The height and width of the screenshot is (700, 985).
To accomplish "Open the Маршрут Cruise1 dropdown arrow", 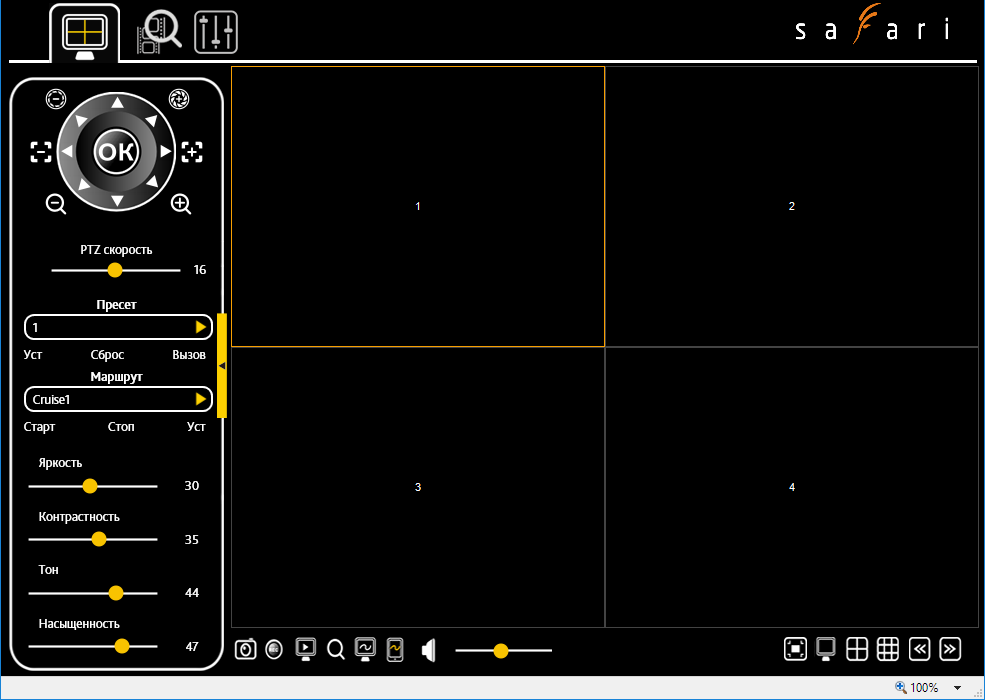I will (201, 399).
